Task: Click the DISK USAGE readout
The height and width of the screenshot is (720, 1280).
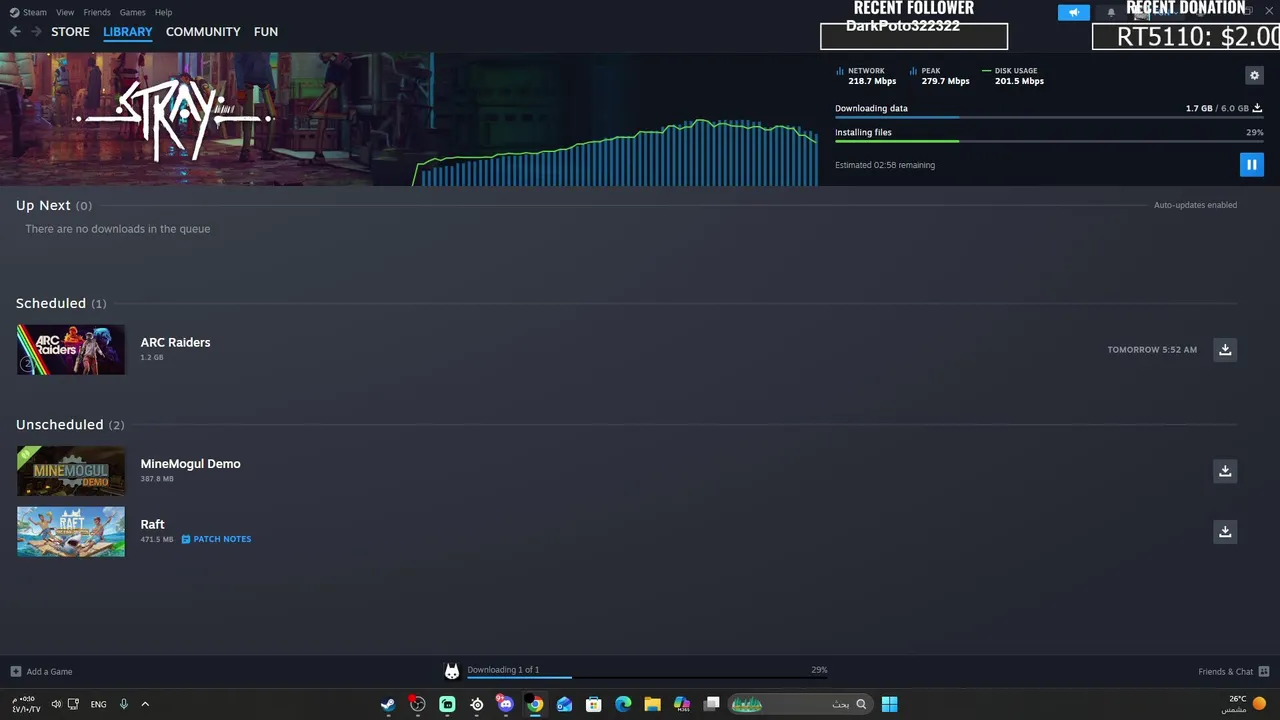Action: [x=1013, y=76]
